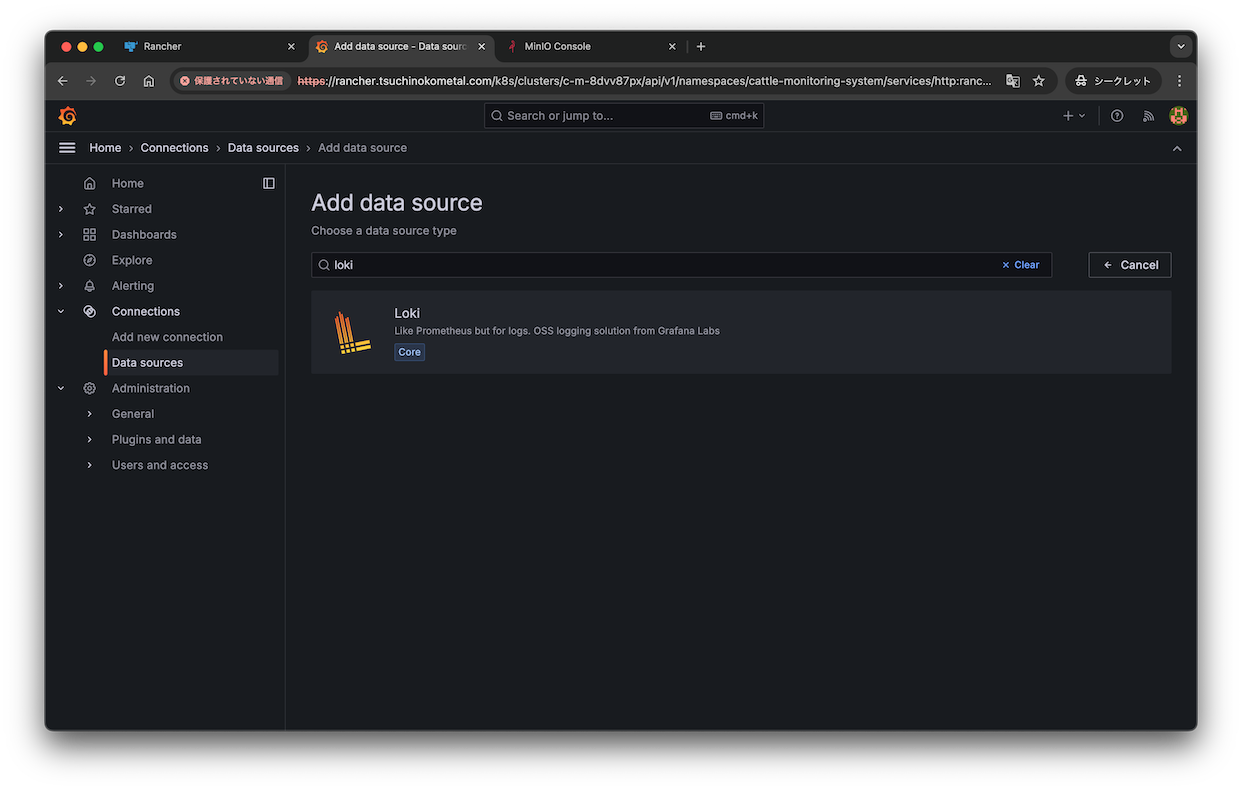Open the Grafana logo home icon
The width and height of the screenshot is (1242, 790).
pyautogui.click(x=68, y=116)
